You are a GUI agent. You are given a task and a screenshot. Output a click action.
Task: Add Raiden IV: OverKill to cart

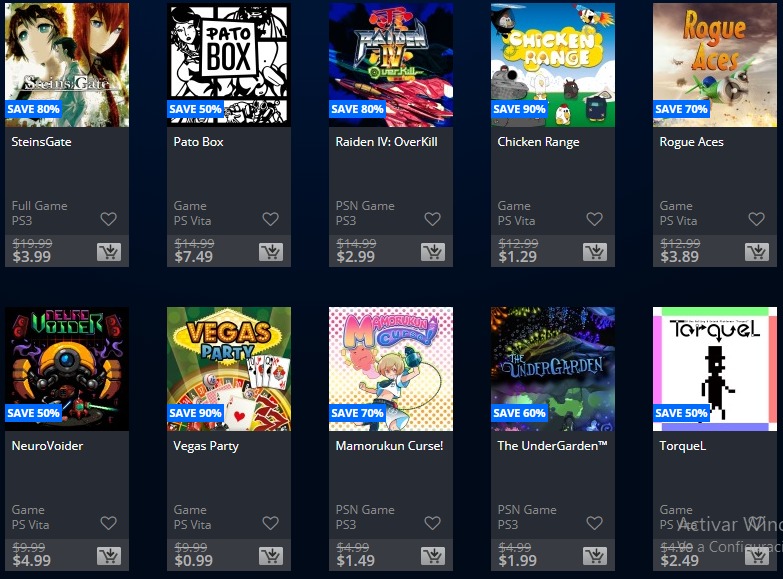coord(433,252)
